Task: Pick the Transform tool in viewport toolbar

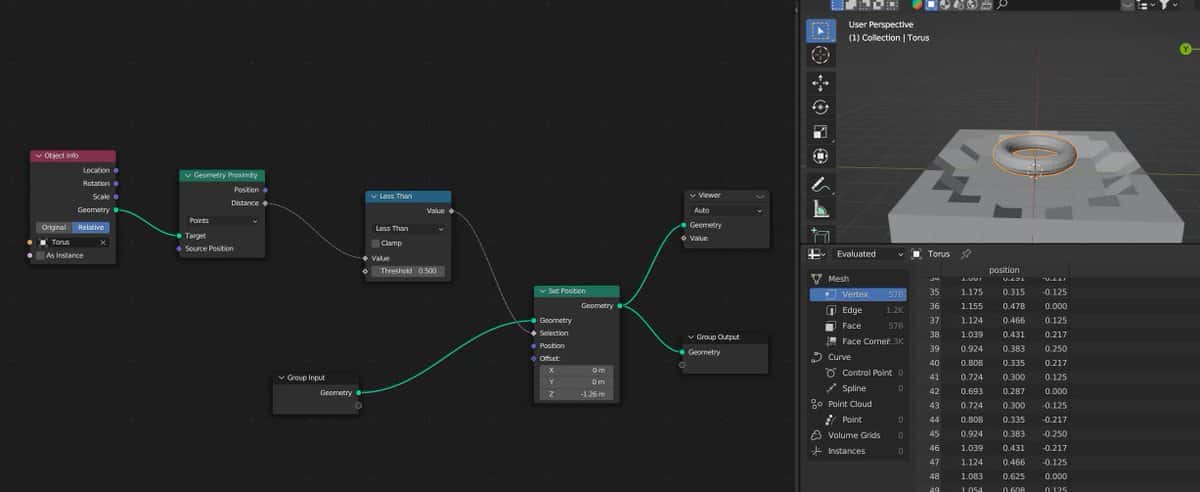Action: (820, 157)
